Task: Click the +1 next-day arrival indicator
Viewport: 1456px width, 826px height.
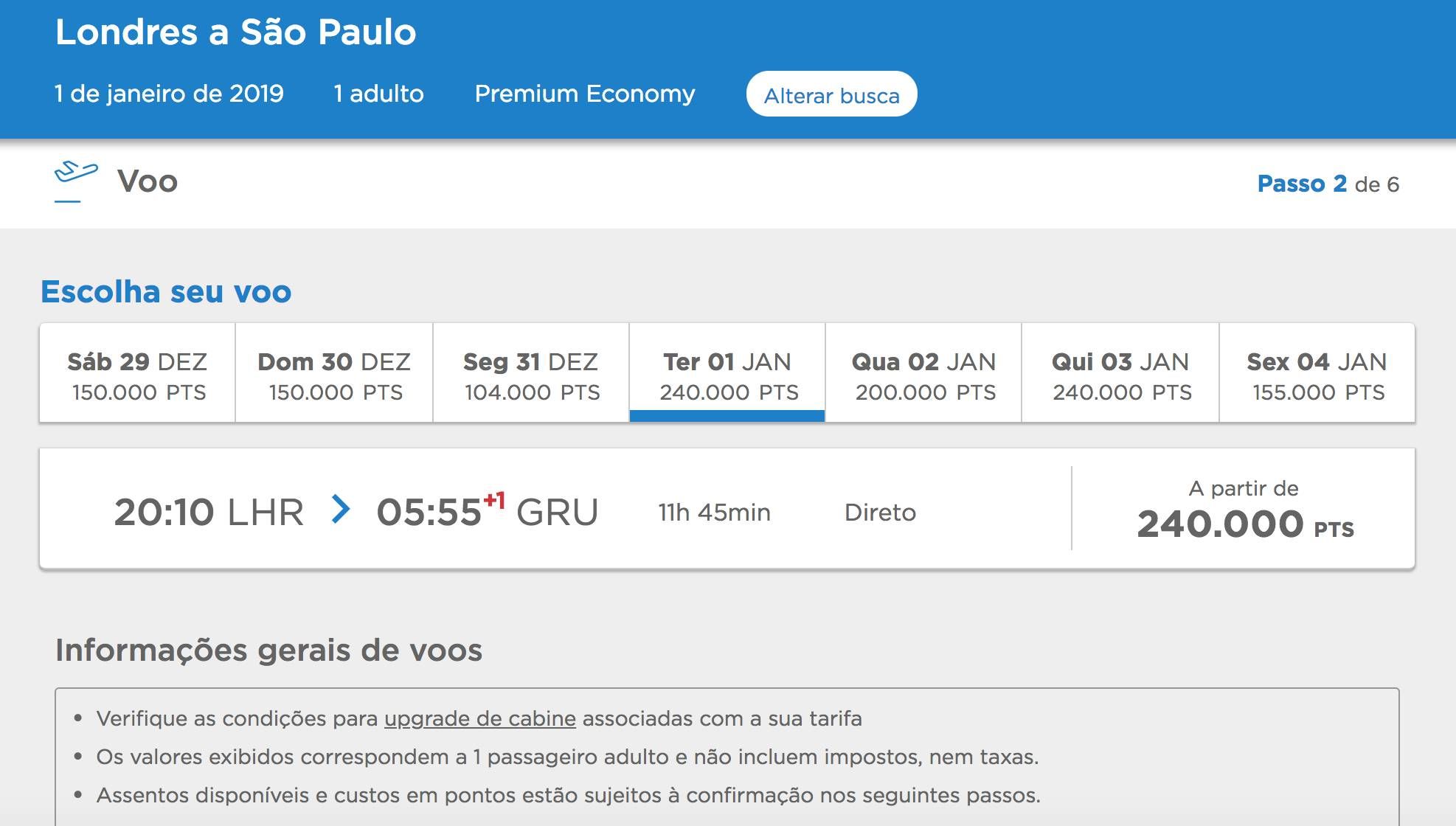Action: [x=495, y=501]
